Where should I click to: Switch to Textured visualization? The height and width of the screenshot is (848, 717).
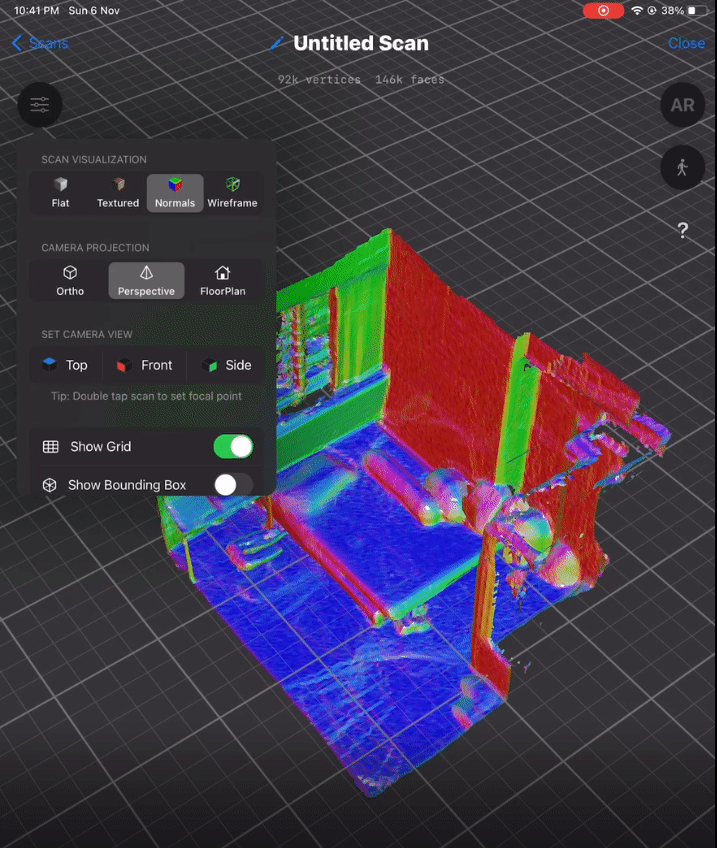pos(118,193)
